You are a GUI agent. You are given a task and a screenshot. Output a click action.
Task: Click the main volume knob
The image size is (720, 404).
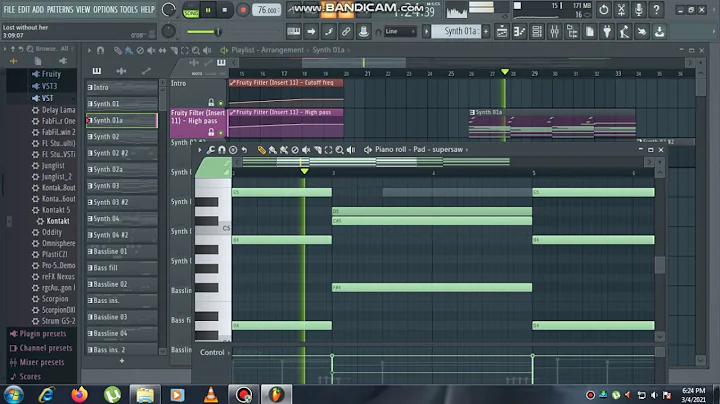coord(169,10)
